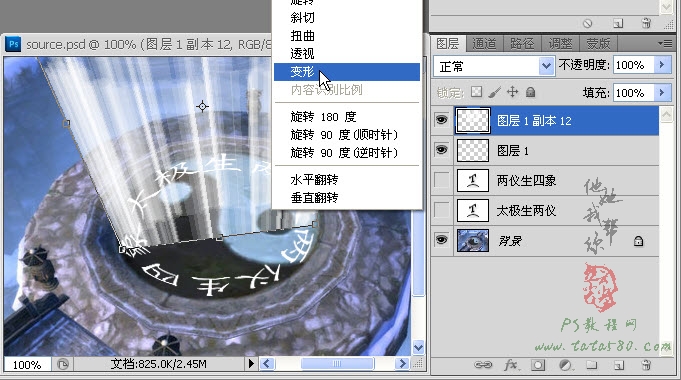
Task: Click the 背景 layer lock icon
Action: (x=638, y=241)
